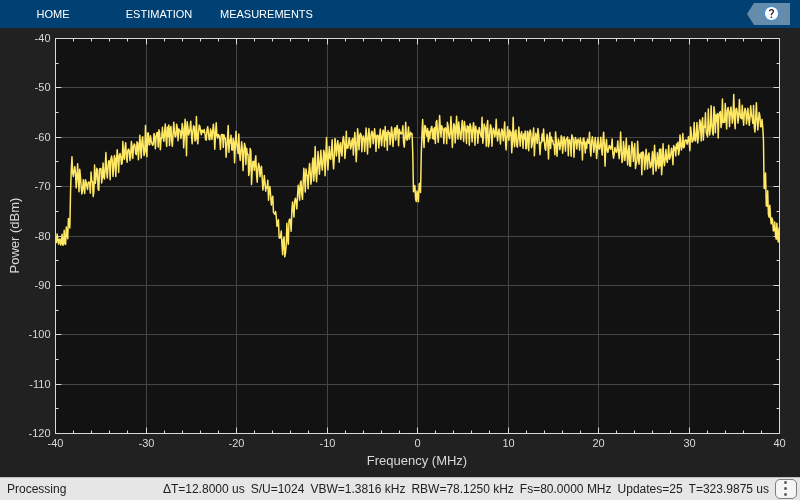The height and width of the screenshot is (500, 800).
Task: Select the MEASUREMENTS tab
Action: (266, 14)
